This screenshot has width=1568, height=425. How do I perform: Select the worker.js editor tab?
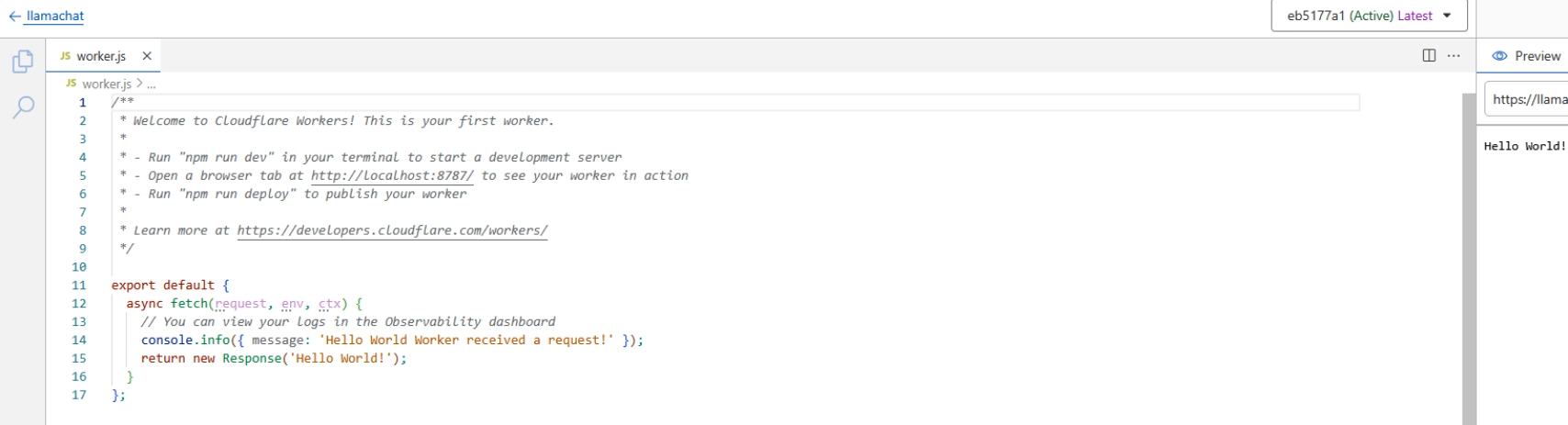100,56
